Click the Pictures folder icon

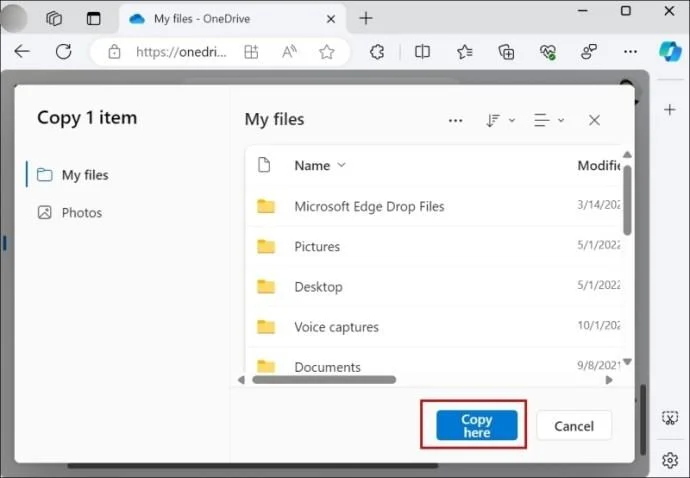tap(266, 246)
